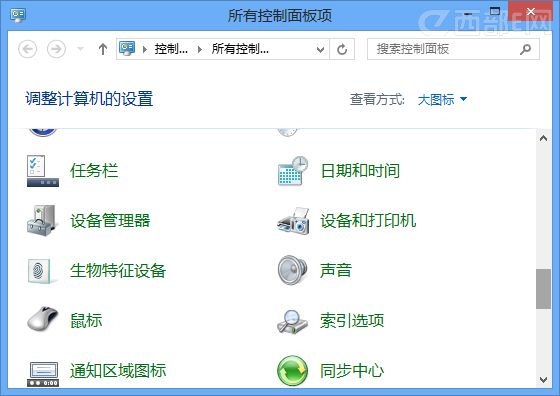Viewport: 560px width, 396px height.
Task: Click the scrollbar up arrow
Action: (543, 138)
